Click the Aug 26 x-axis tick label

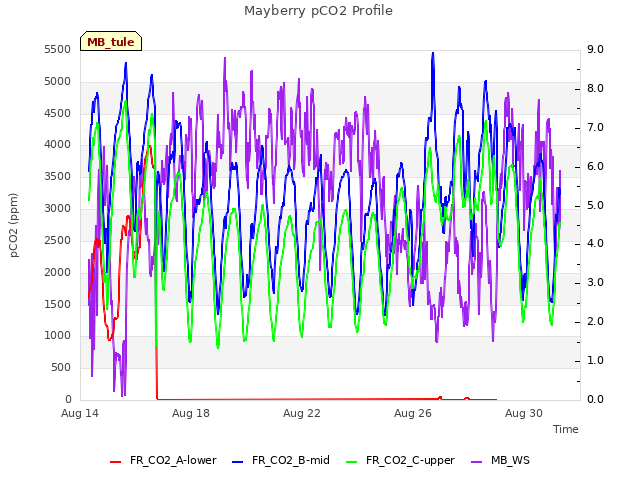click(x=413, y=413)
